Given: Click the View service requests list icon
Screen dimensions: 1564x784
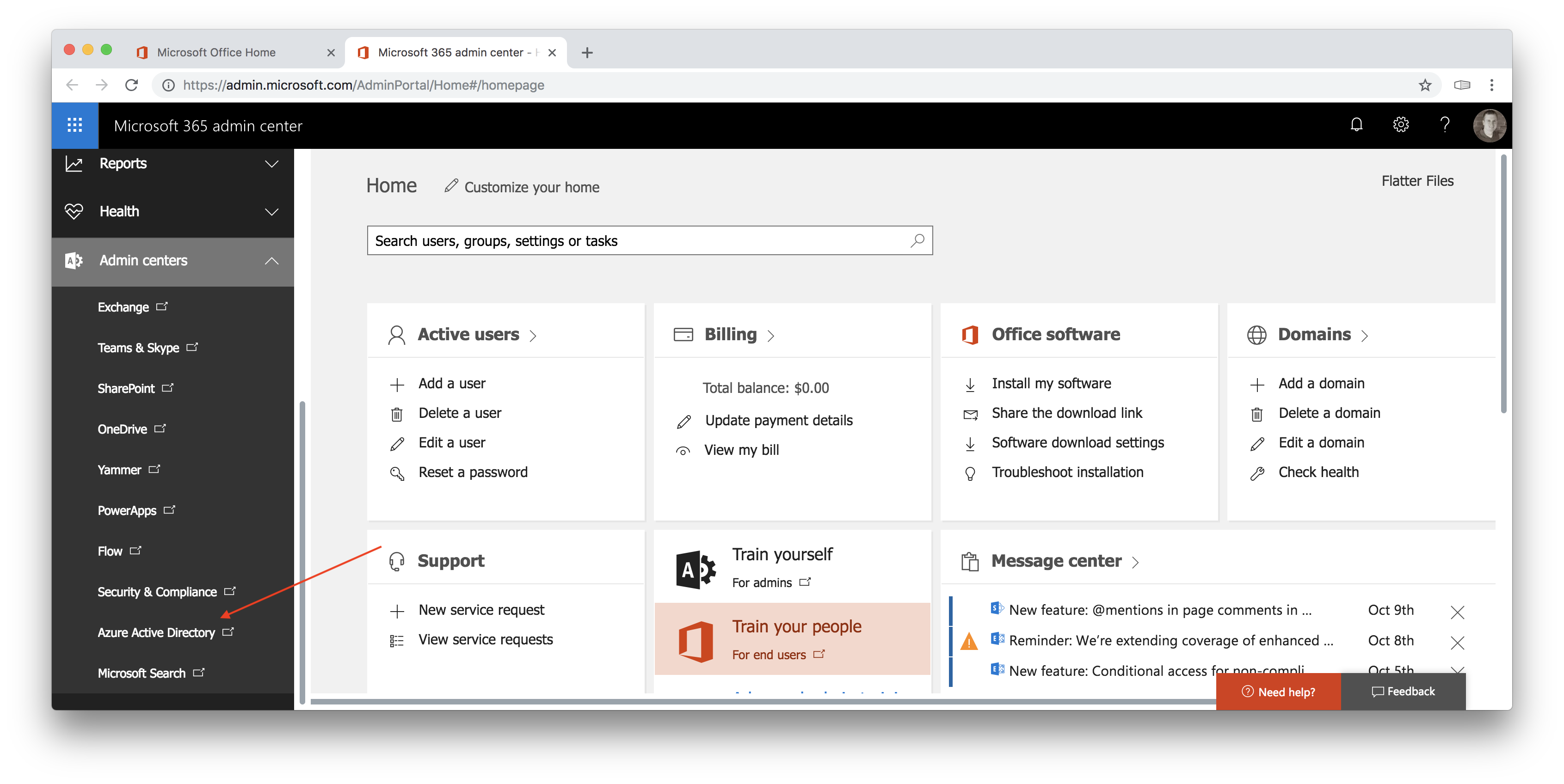Looking at the screenshot, I should click(x=396, y=641).
